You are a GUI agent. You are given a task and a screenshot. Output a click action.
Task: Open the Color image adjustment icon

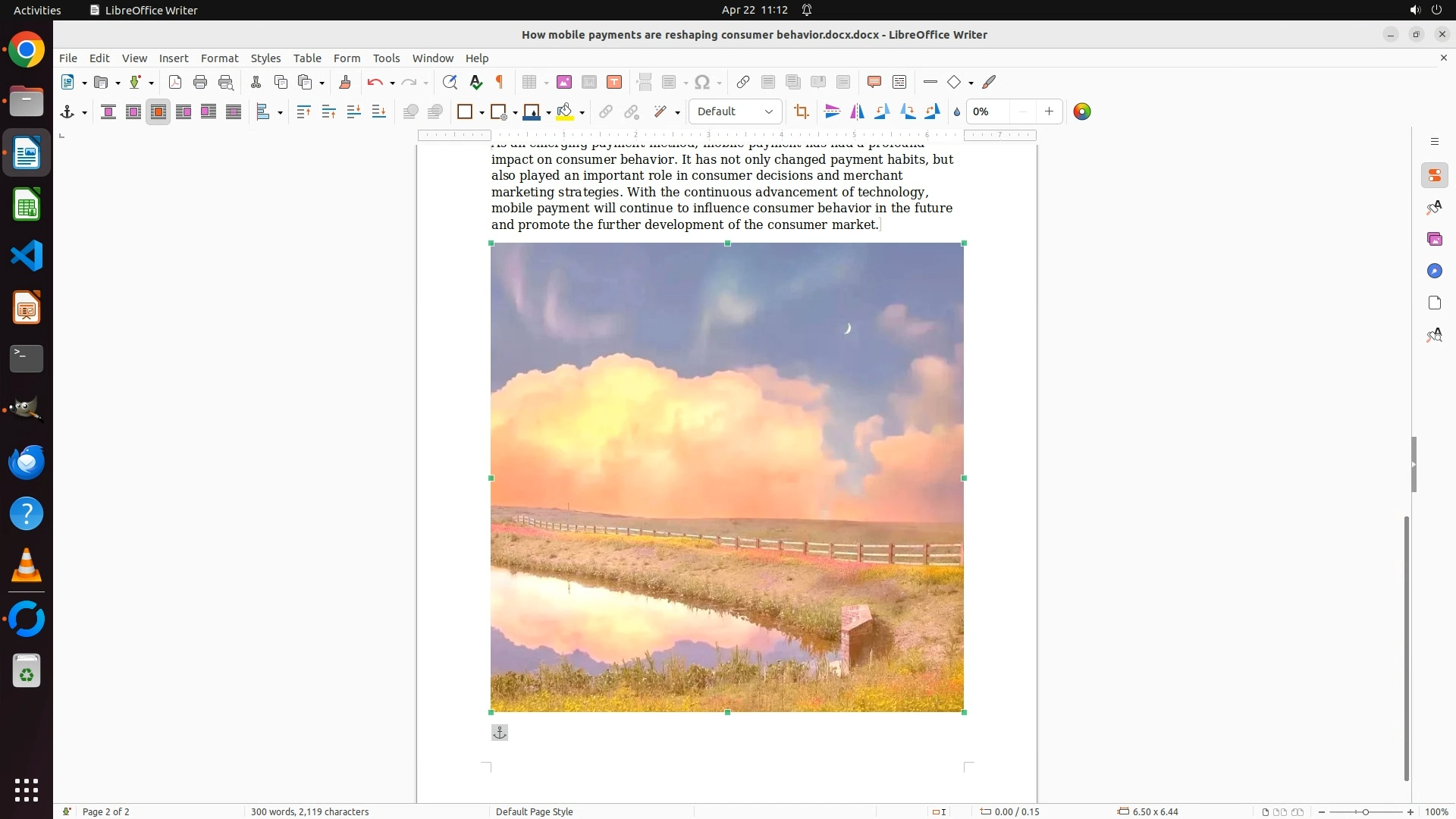tap(1082, 112)
